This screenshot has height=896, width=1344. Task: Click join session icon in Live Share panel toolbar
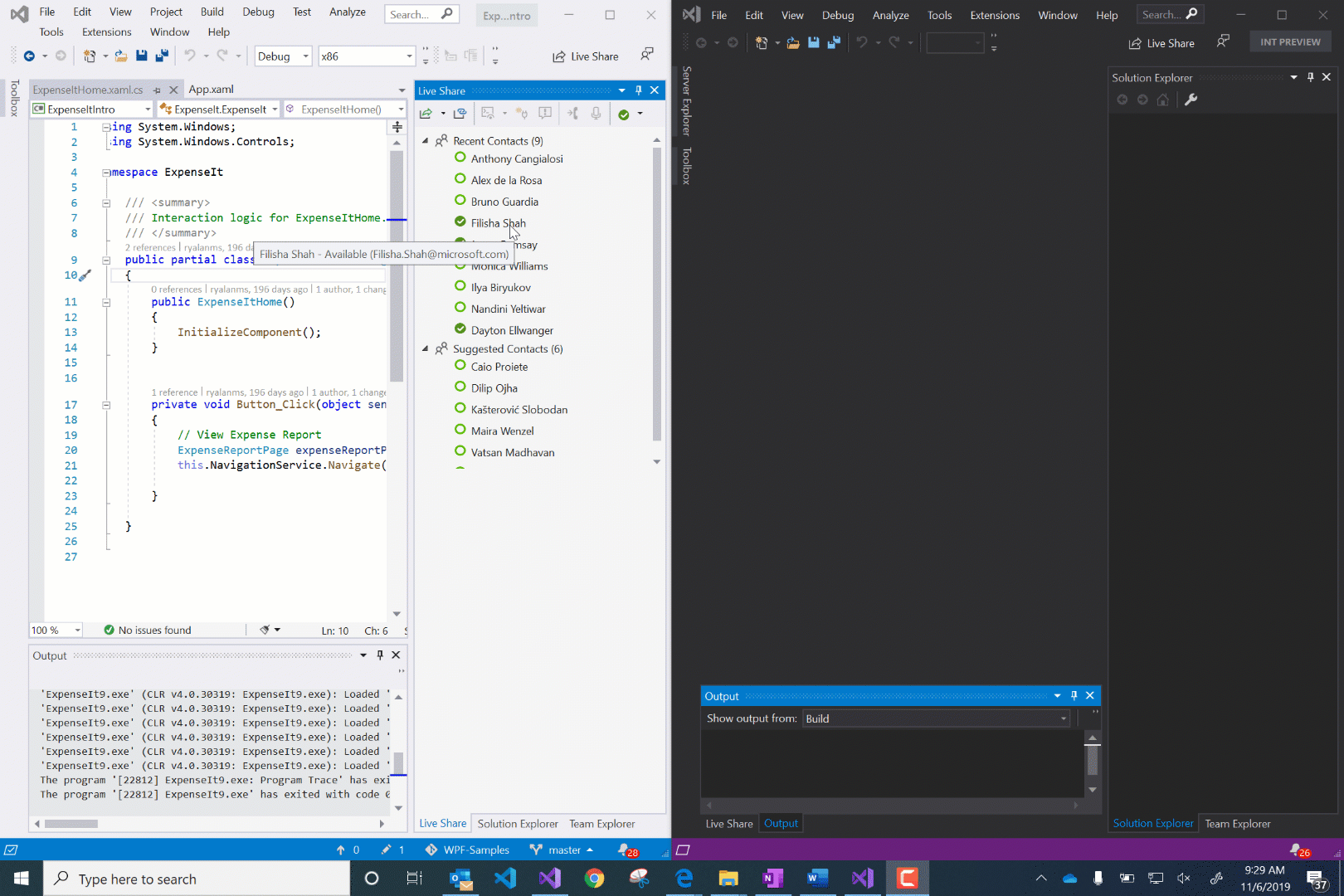coord(460,114)
